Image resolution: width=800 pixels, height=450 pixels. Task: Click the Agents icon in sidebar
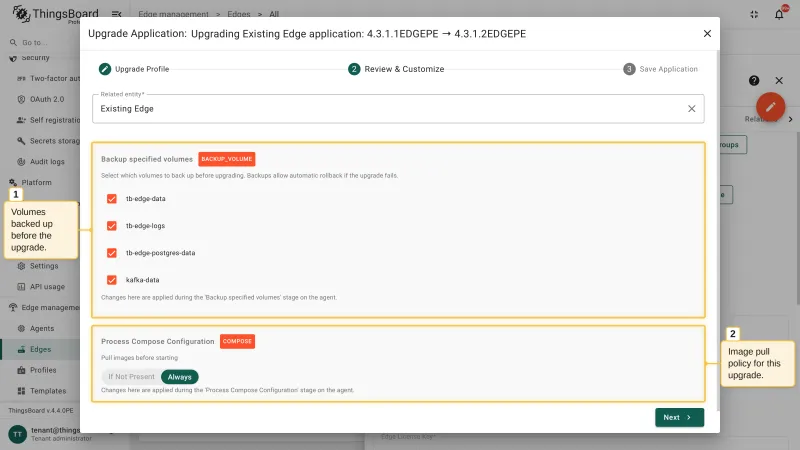[x=21, y=329]
